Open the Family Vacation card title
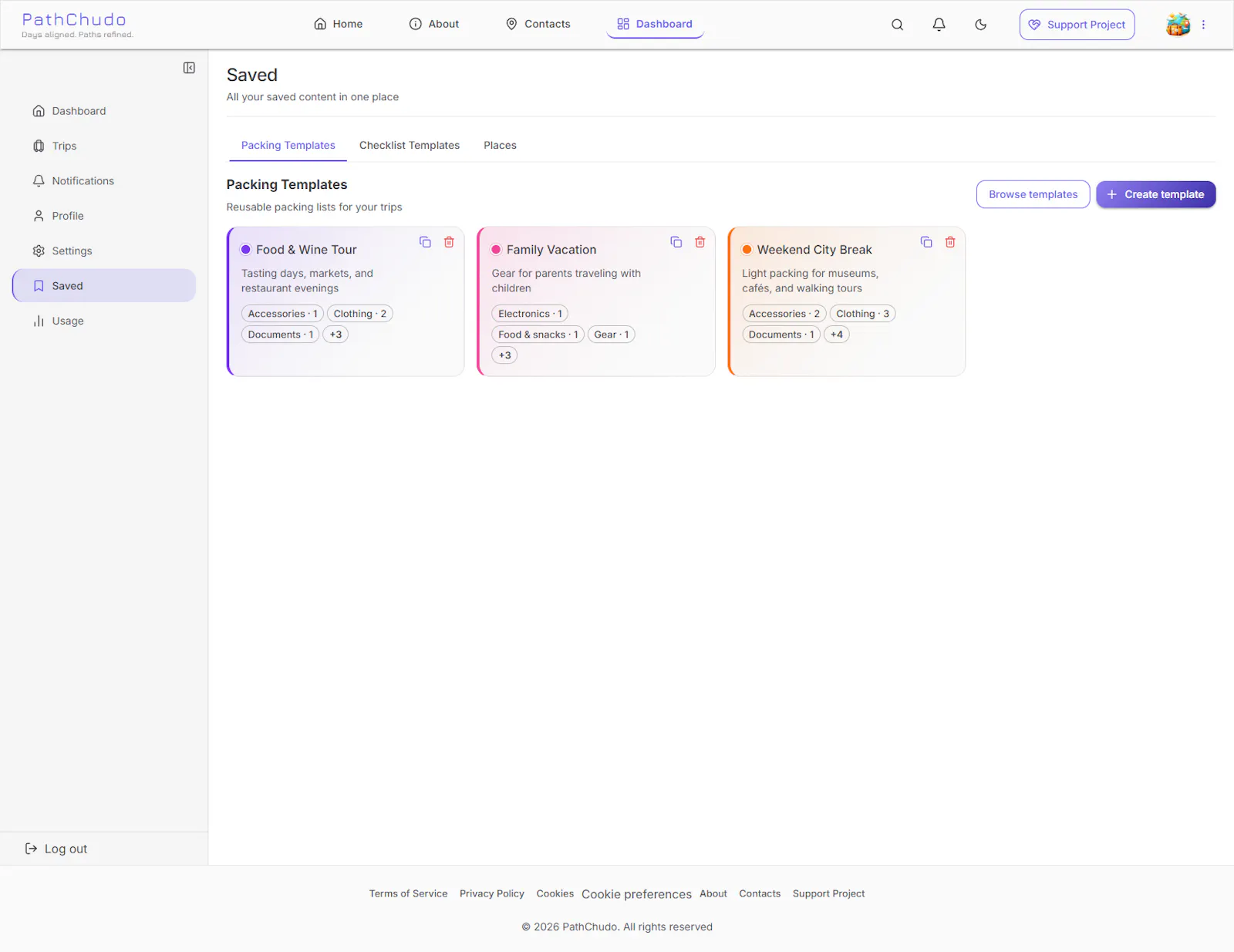Viewport: 1234px width, 952px height. click(551, 250)
